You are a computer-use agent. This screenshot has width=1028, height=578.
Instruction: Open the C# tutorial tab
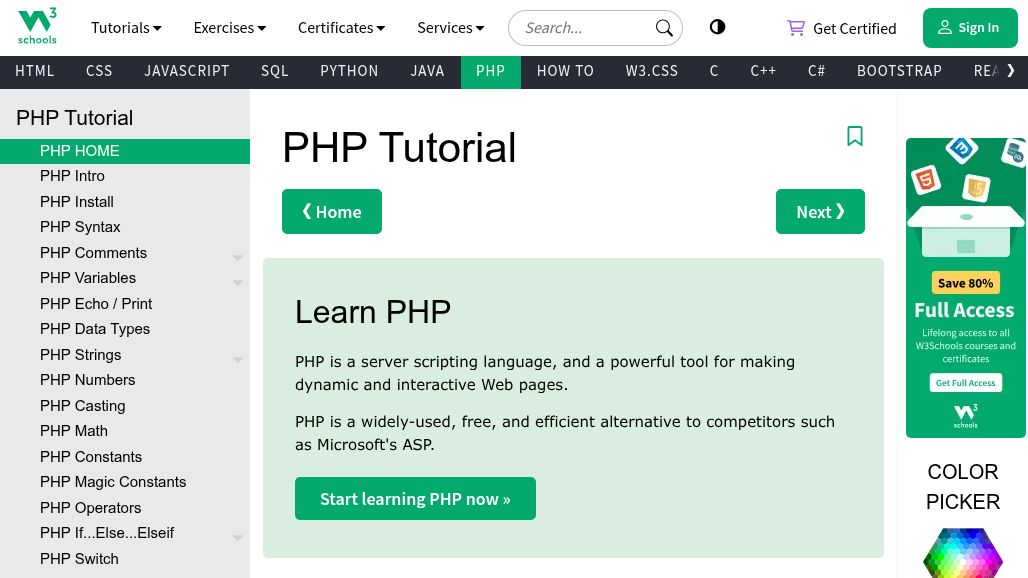(816, 71)
